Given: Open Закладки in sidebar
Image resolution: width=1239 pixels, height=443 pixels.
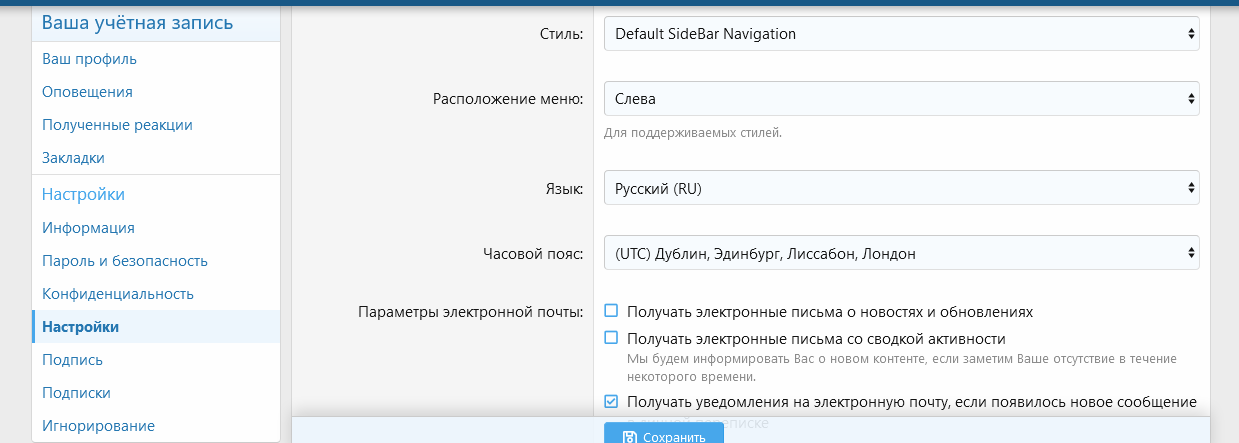Looking at the screenshot, I should pos(73,158).
